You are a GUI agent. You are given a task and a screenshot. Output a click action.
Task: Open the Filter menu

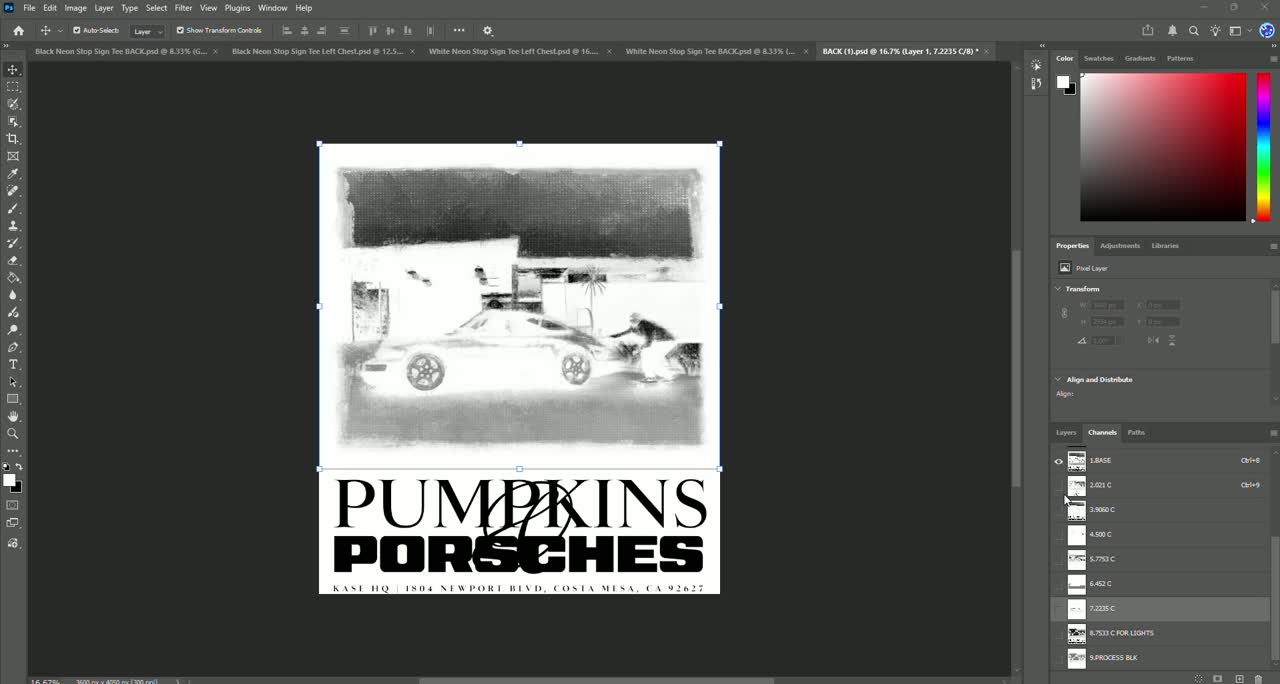coord(183,8)
